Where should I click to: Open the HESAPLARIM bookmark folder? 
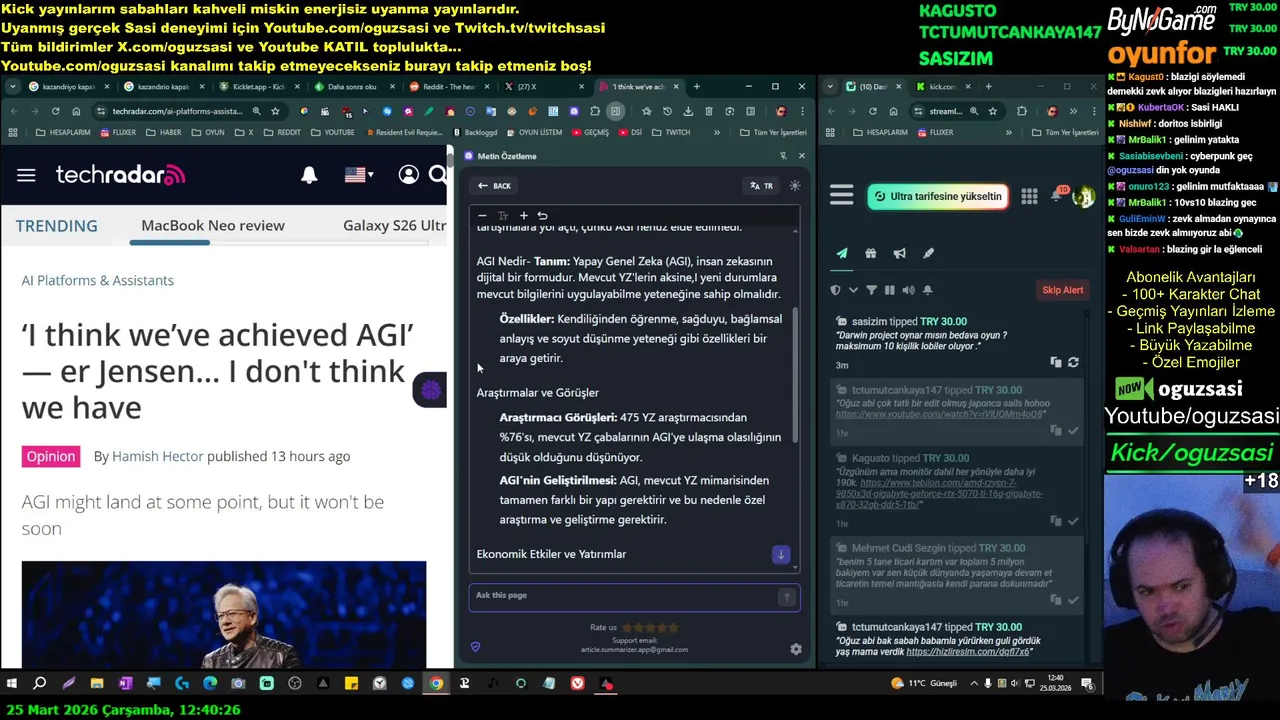[61, 132]
